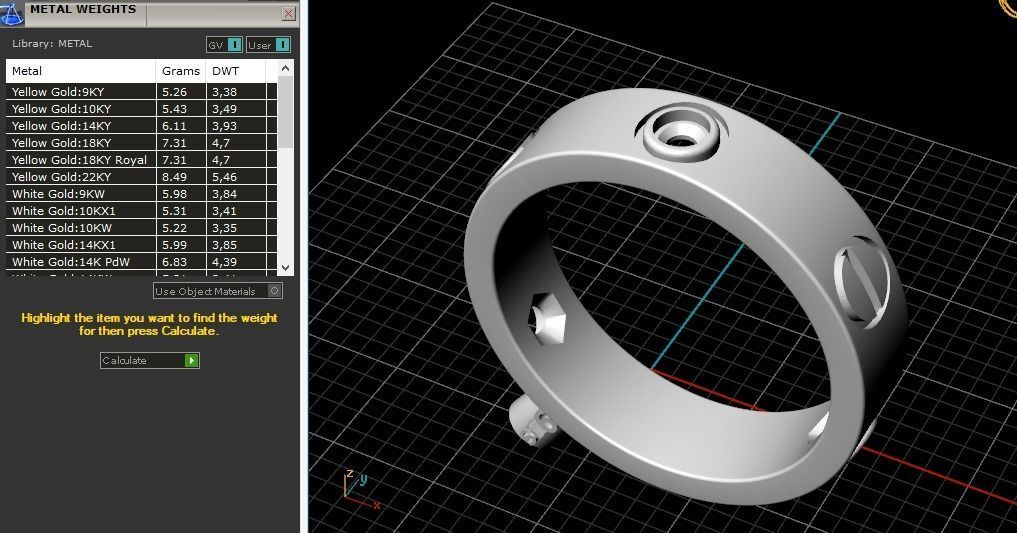Sort by the Metal column header

tap(80, 71)
